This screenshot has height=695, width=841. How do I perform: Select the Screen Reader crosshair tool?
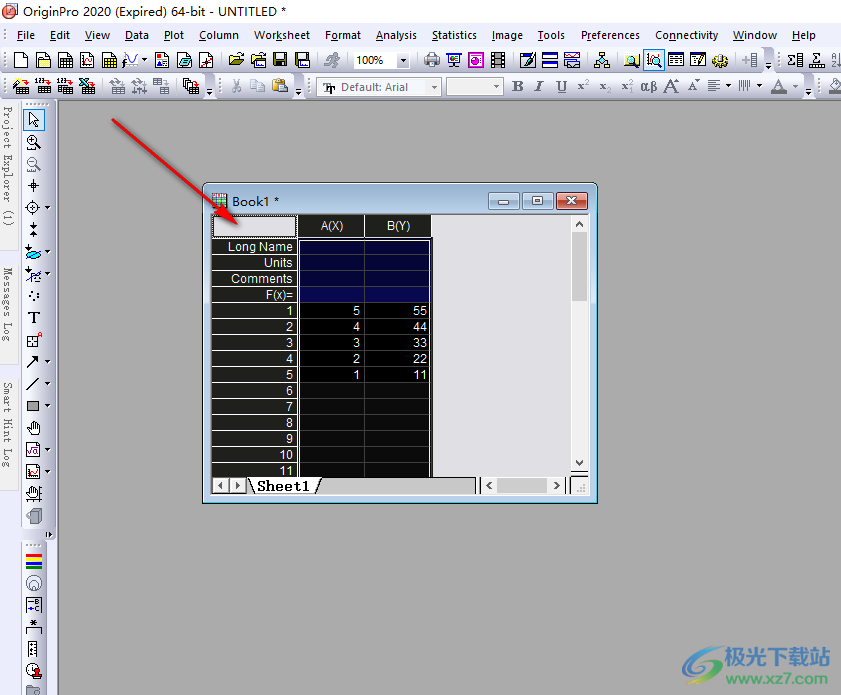click(x=33, y=186)
